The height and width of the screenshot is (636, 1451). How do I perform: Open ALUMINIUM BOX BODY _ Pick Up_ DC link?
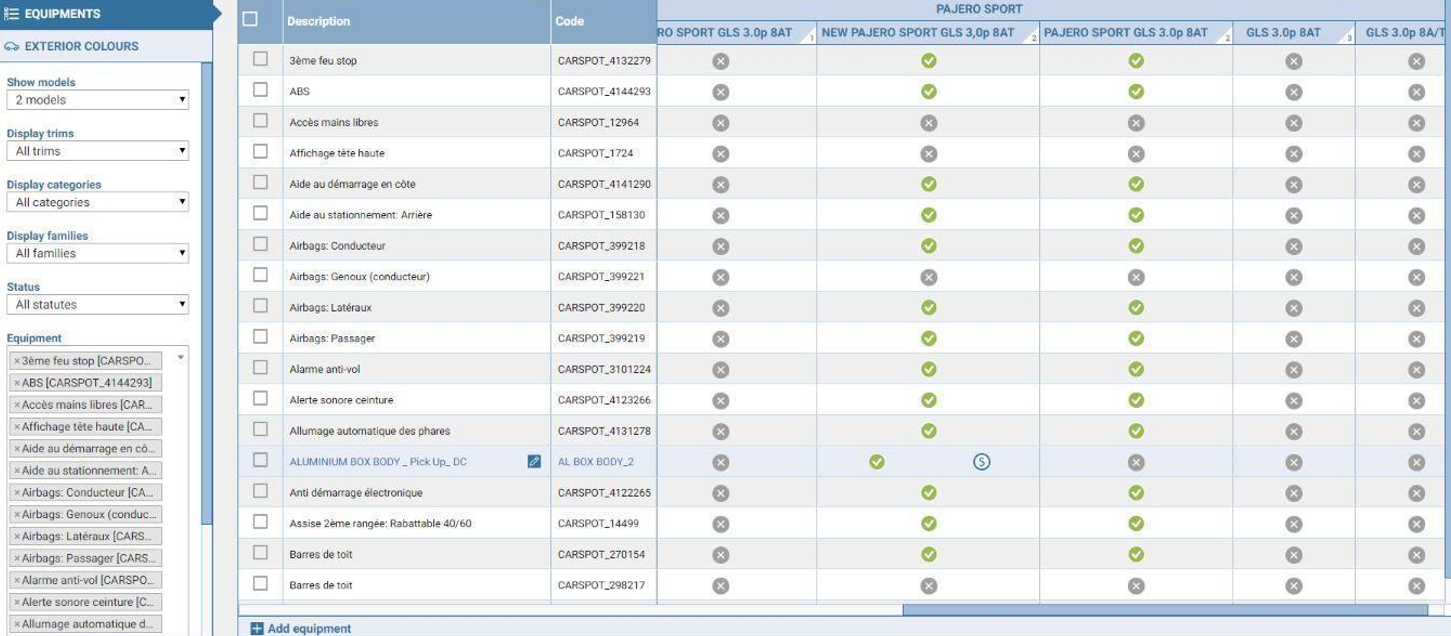[378, 462]
